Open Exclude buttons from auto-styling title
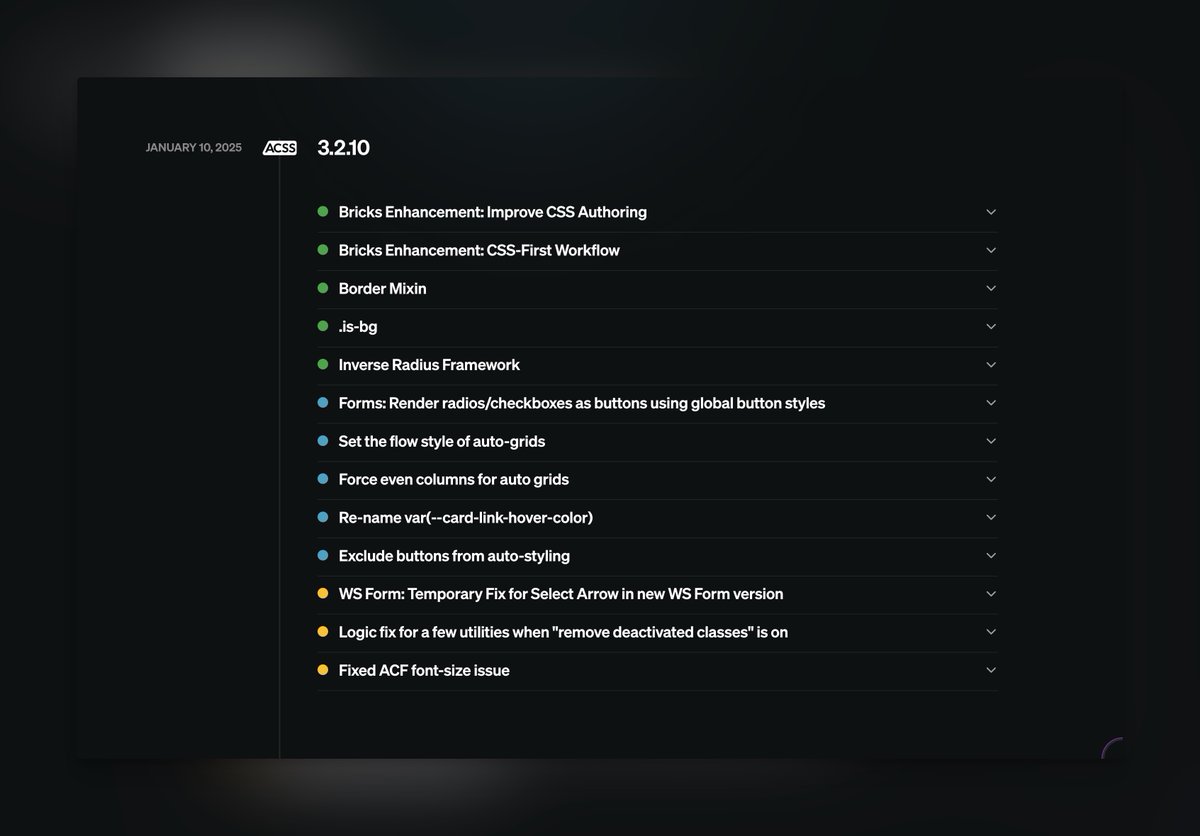The width and height of the screenshot is (1200, 836). pyautogui.click(x=454, y=555)
